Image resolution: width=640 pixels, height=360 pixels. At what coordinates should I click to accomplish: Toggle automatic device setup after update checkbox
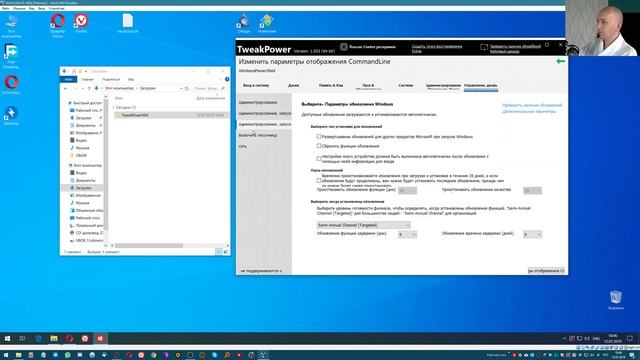[x=319, y=158]
